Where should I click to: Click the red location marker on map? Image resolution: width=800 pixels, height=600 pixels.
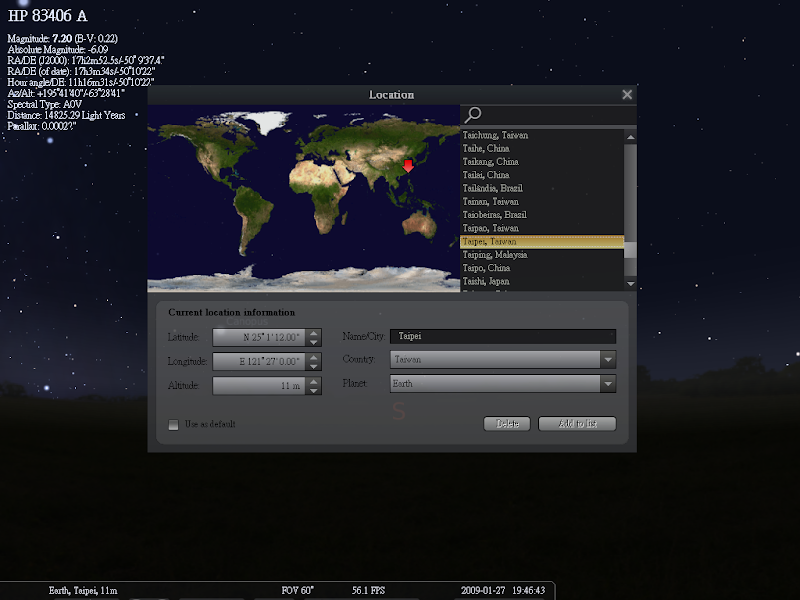coord(407,165)
